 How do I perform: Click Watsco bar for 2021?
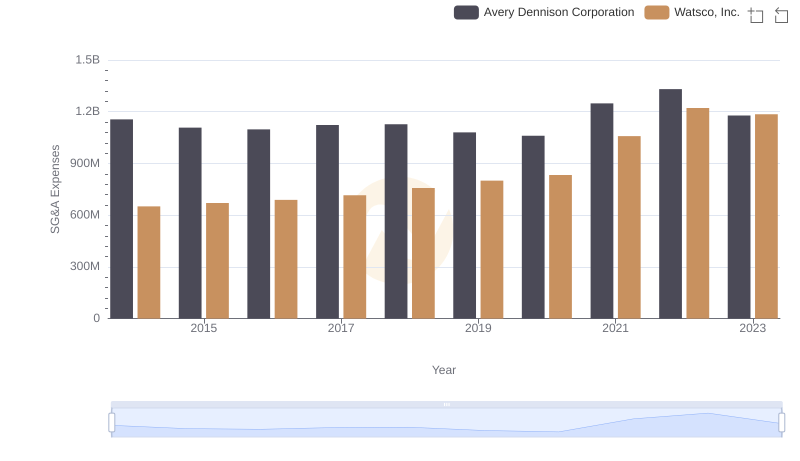[x=629, y=227]
